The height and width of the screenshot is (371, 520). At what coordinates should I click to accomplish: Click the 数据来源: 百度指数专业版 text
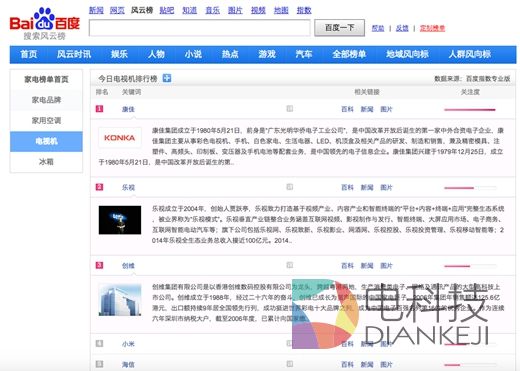tap(472, 79)
